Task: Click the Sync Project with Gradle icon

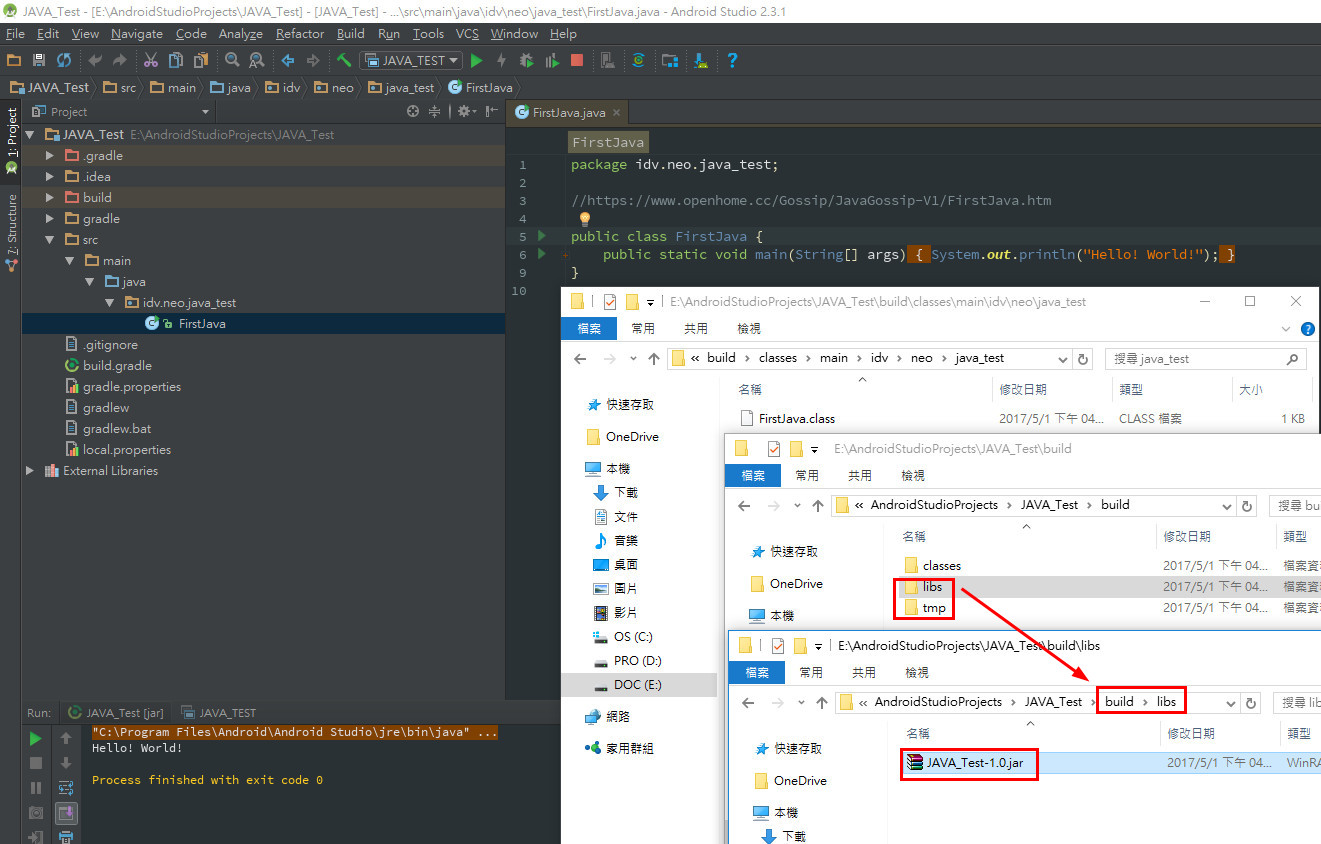Action: [x=639, y=61]
